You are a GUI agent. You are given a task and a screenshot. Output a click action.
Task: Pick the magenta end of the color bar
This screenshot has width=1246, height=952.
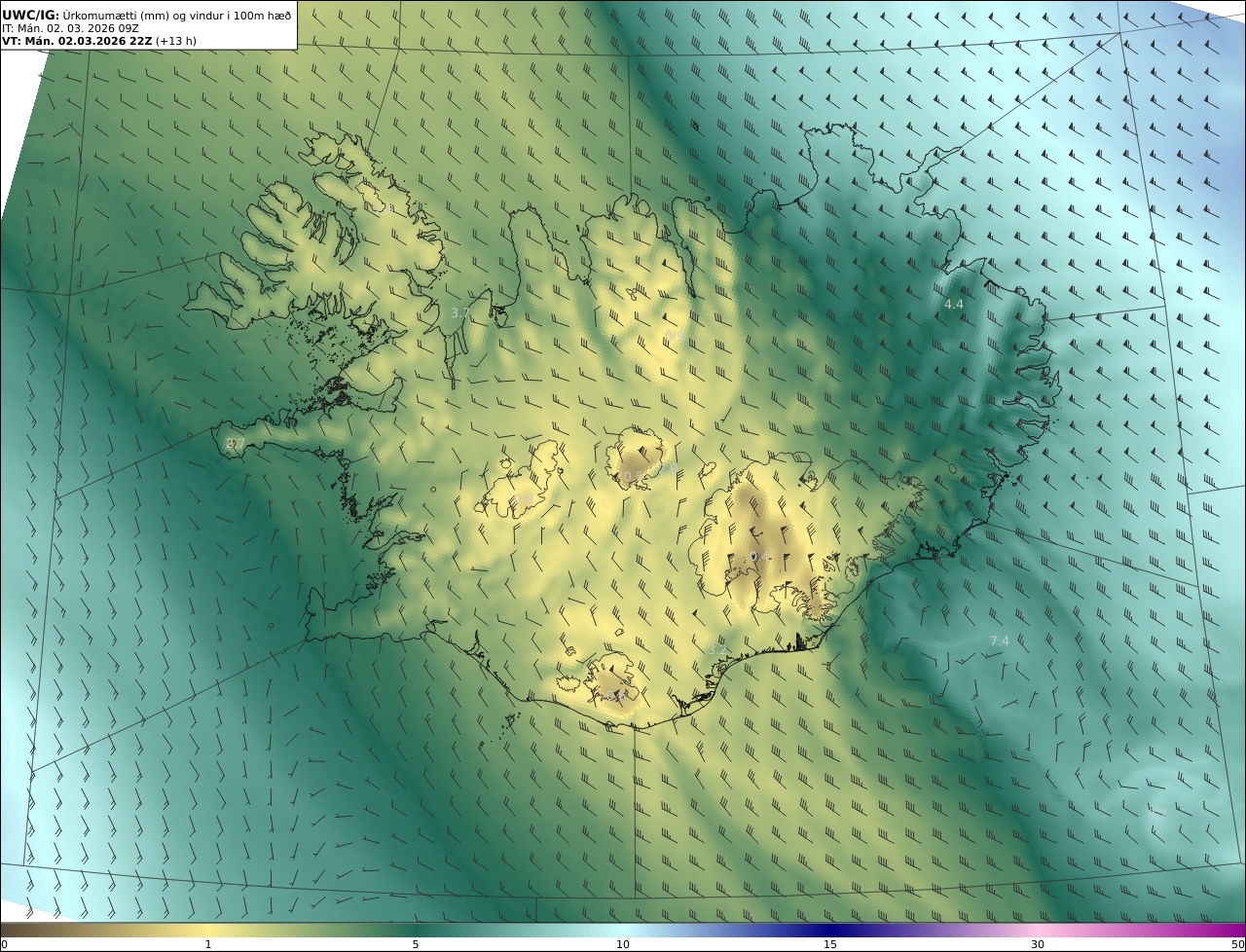[x=1228, y=930]
